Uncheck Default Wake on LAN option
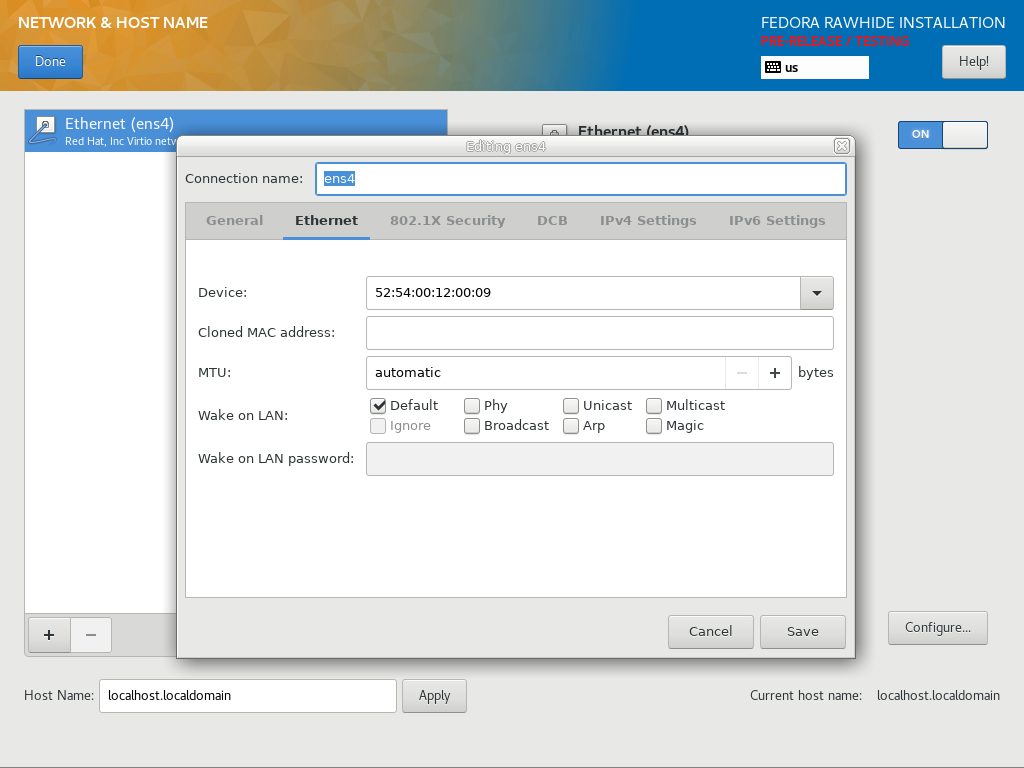Screen dimensions: 1024x768 tap(378, 406)
